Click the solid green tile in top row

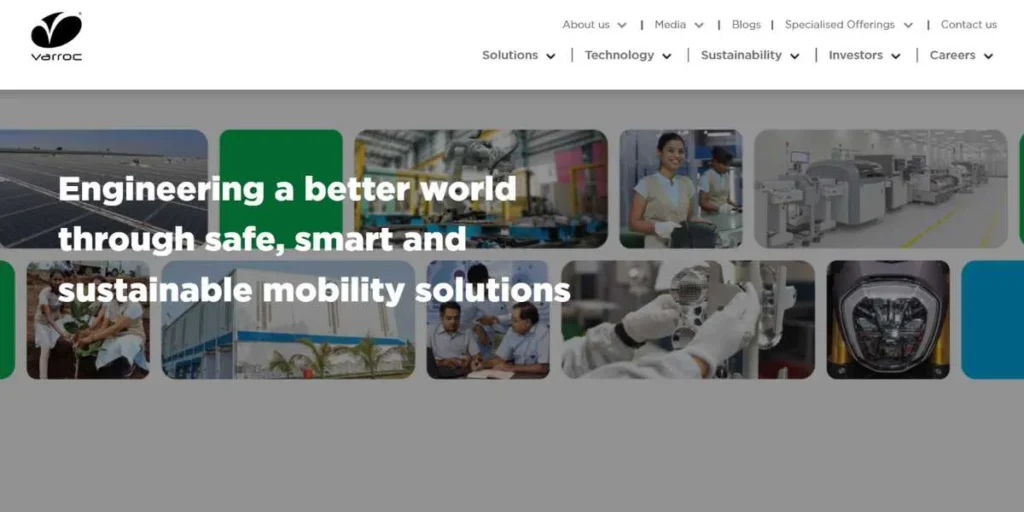281,189
